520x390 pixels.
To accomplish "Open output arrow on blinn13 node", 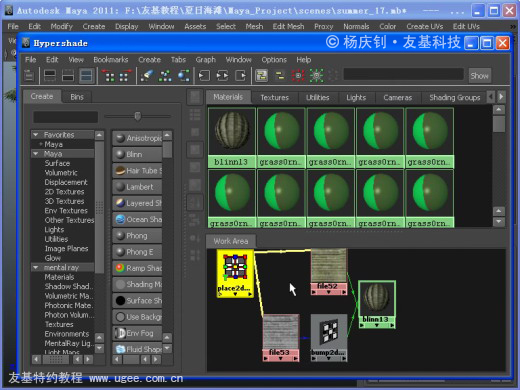I will (392, 325).
